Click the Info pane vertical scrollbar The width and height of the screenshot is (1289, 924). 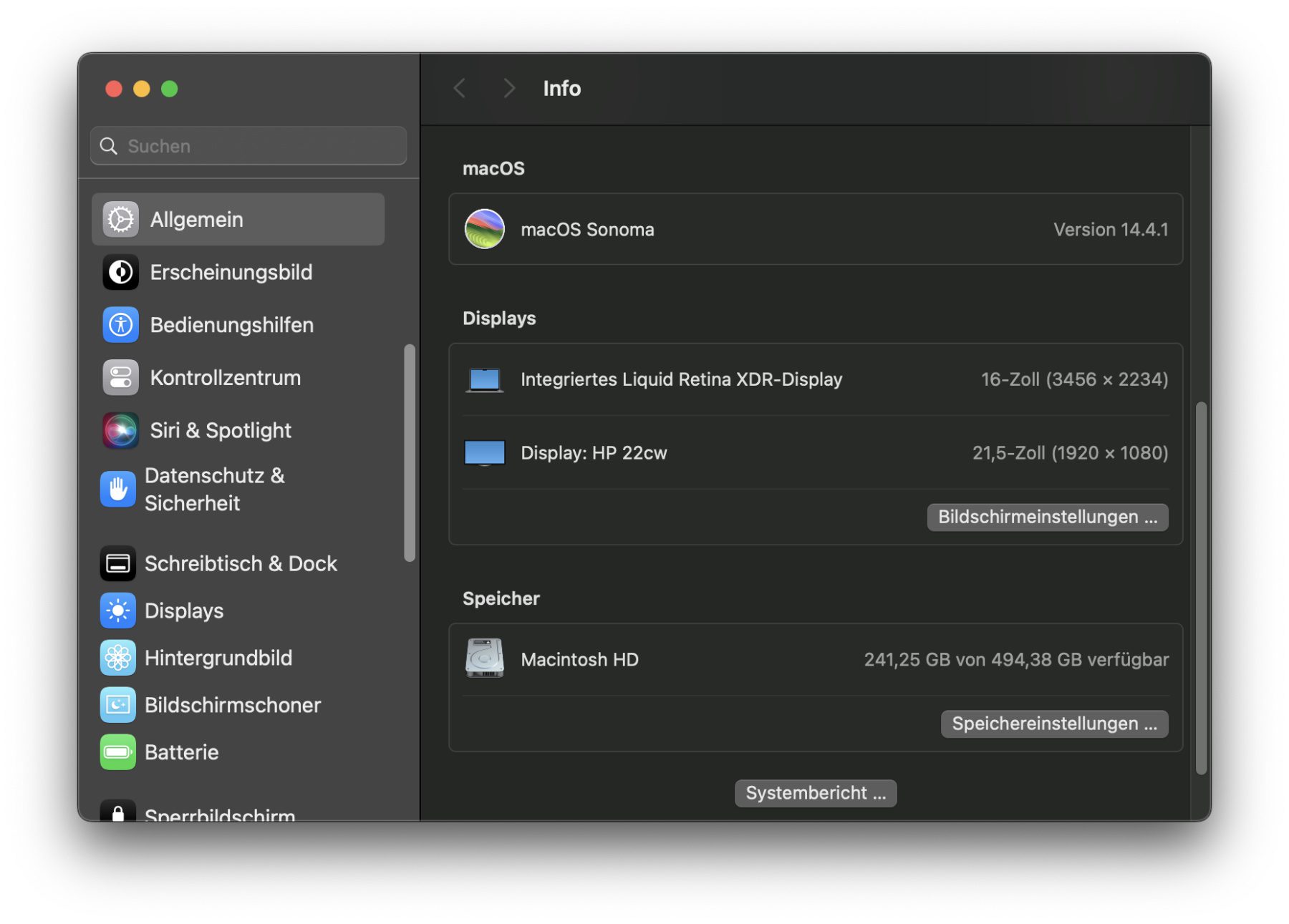[x=1201, y=587]
